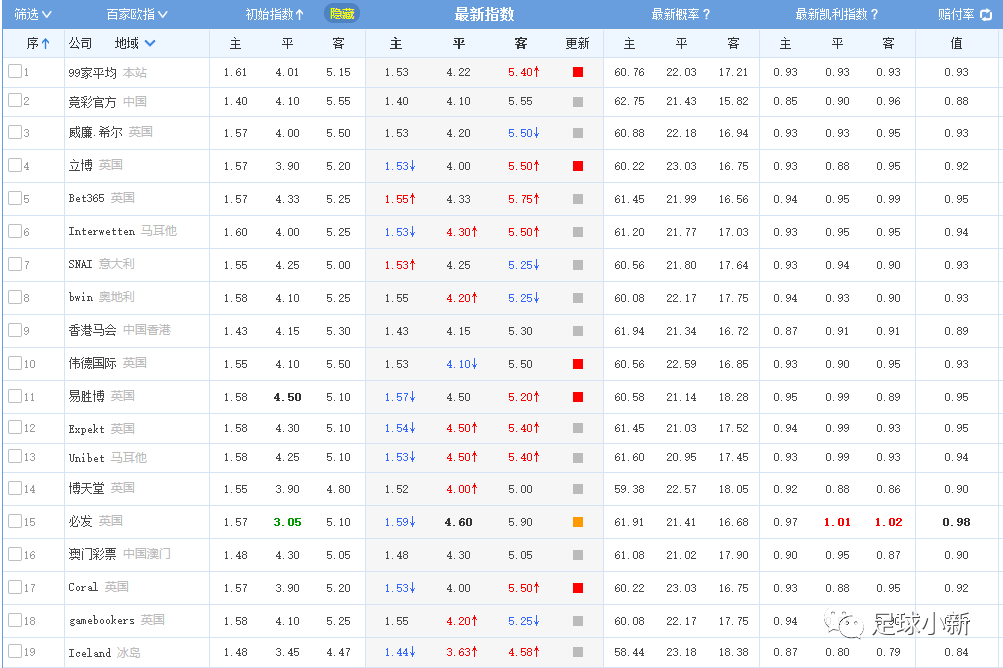The image size is (1003, 668).
Task: Enable the Bet365 row checkbox
Action: point(15,198)
